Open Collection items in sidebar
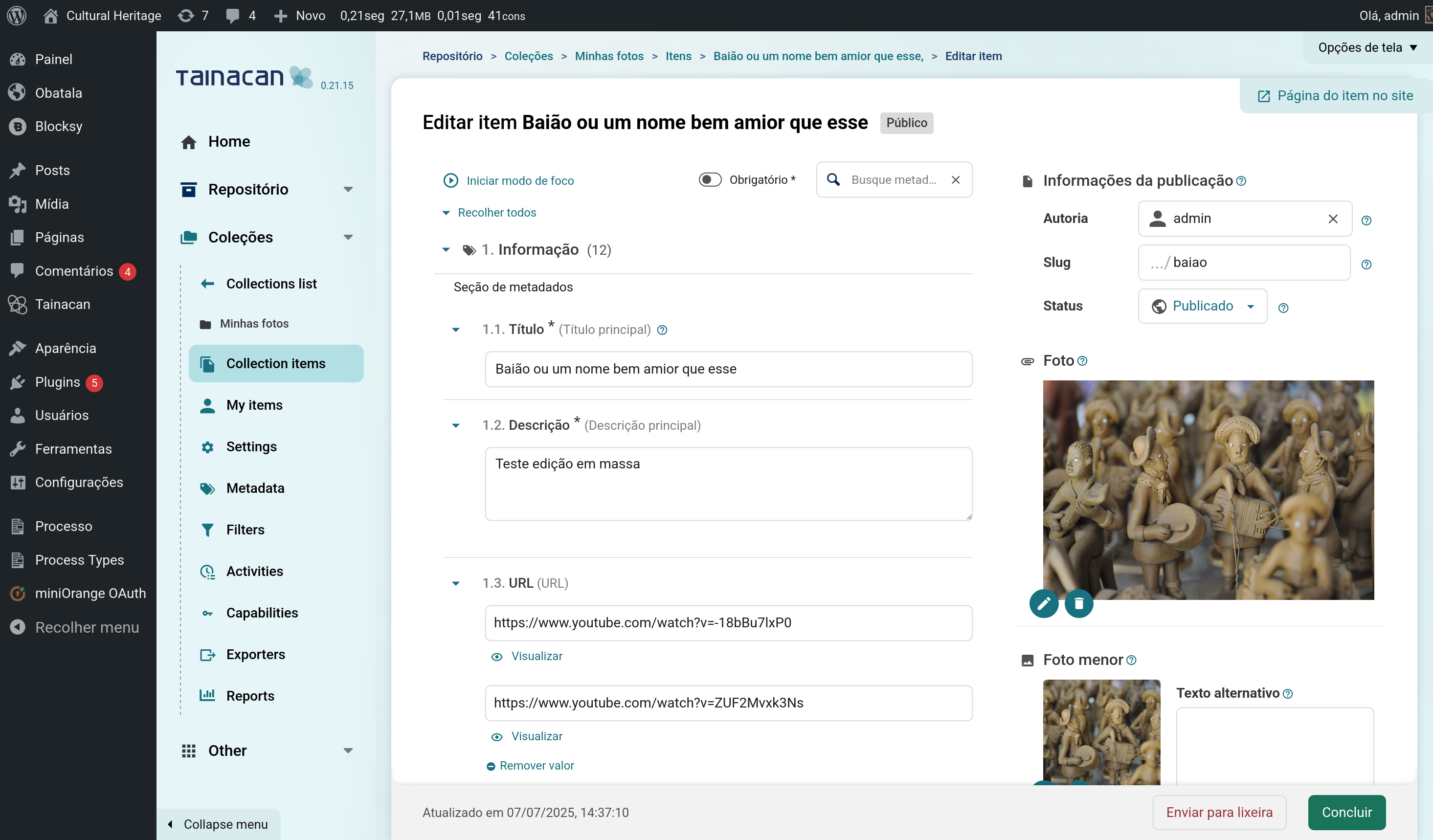This screenshot has width=1433, height=840. pos(276,363)
